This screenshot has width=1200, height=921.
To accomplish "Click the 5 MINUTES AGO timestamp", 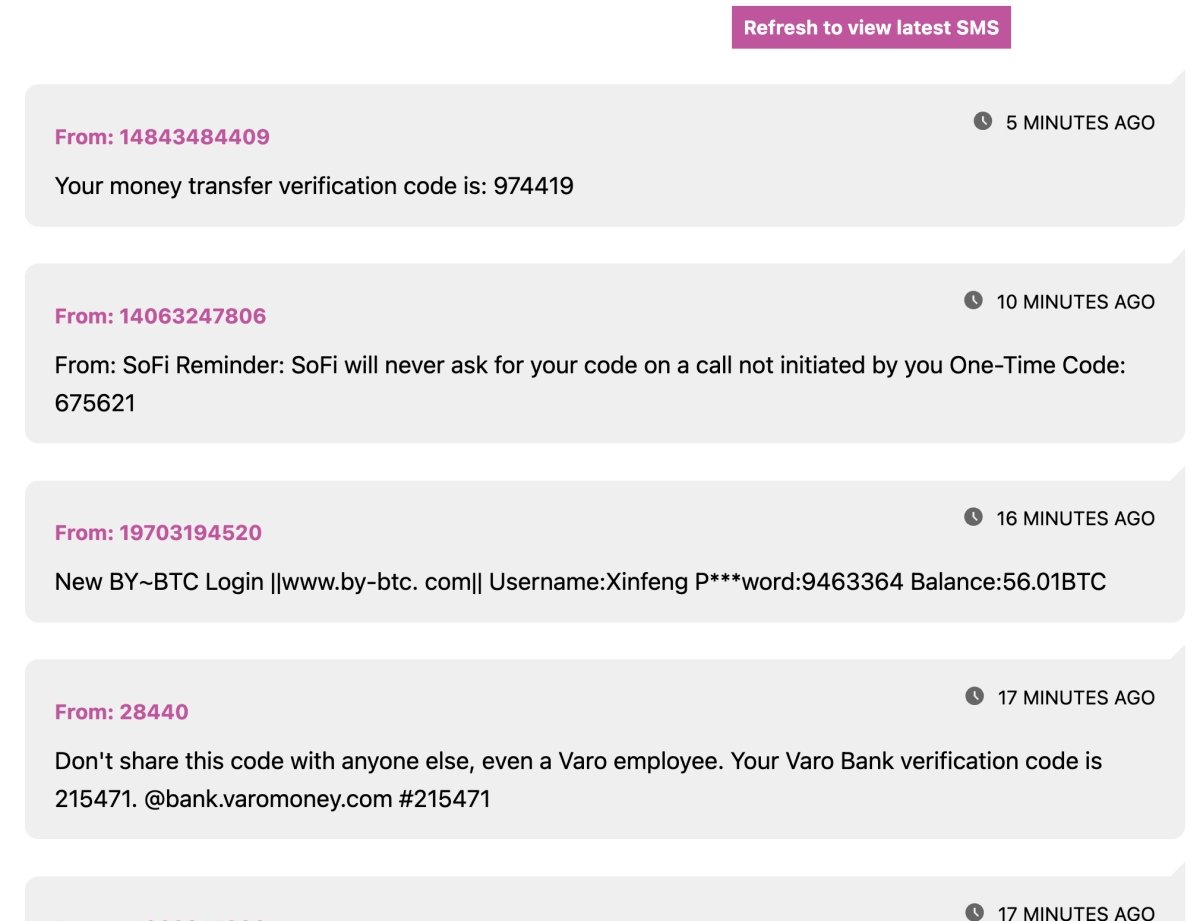I will (x=1080, y=123).
